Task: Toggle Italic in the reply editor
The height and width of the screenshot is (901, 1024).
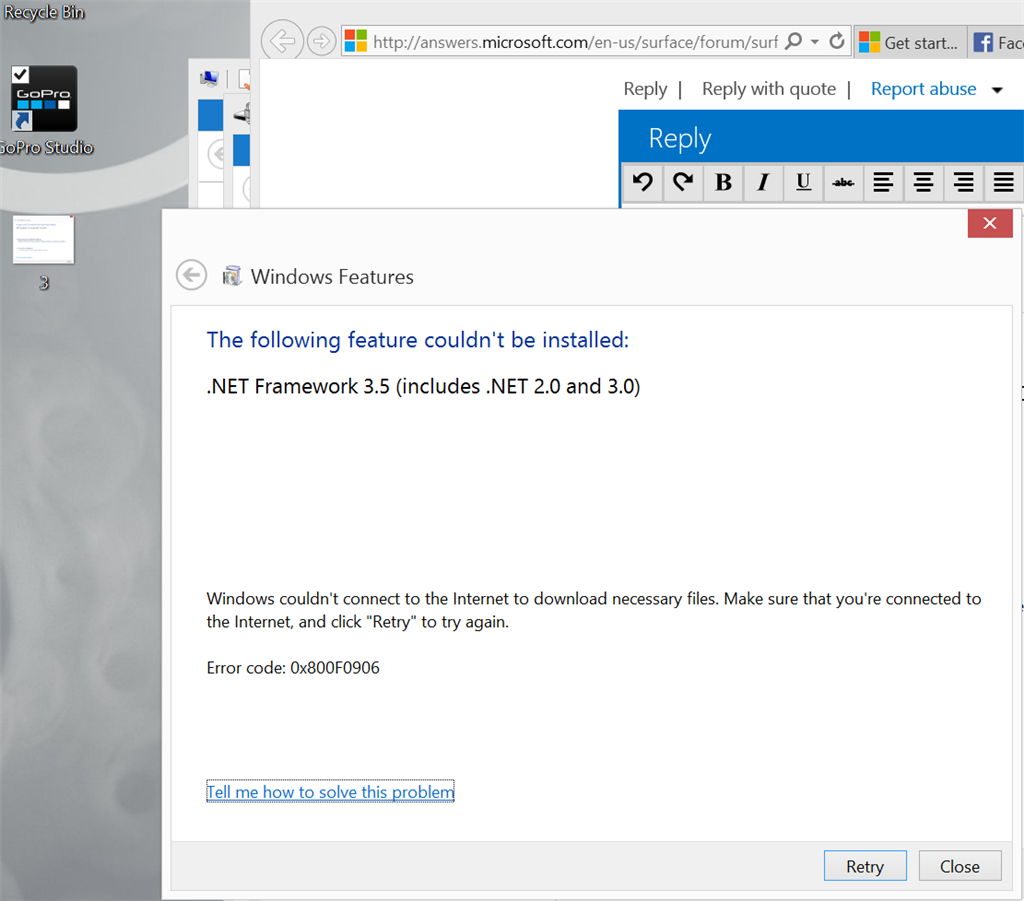Action: click(x=763, y=182)
